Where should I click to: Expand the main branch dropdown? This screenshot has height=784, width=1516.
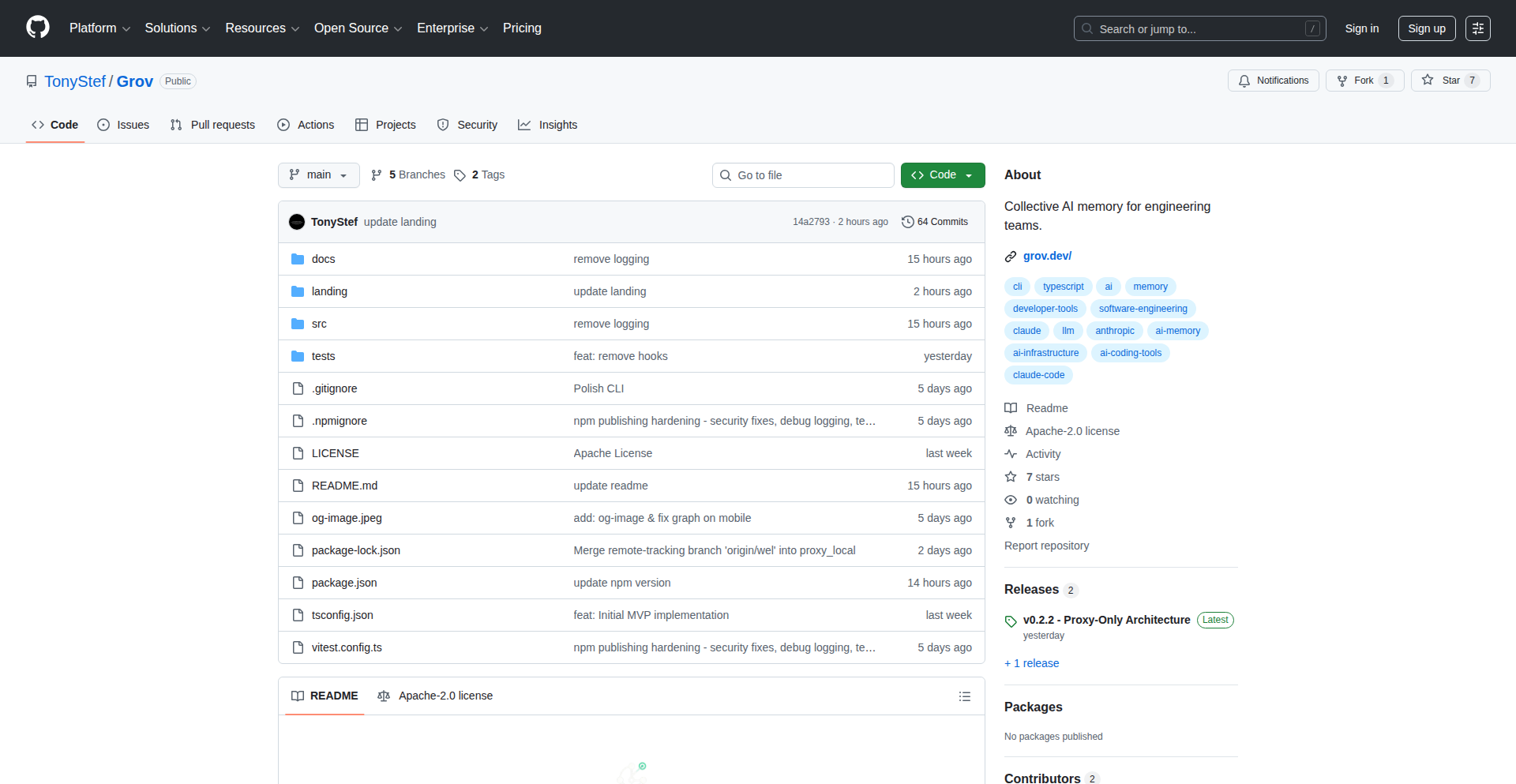[x=318, y=175]
